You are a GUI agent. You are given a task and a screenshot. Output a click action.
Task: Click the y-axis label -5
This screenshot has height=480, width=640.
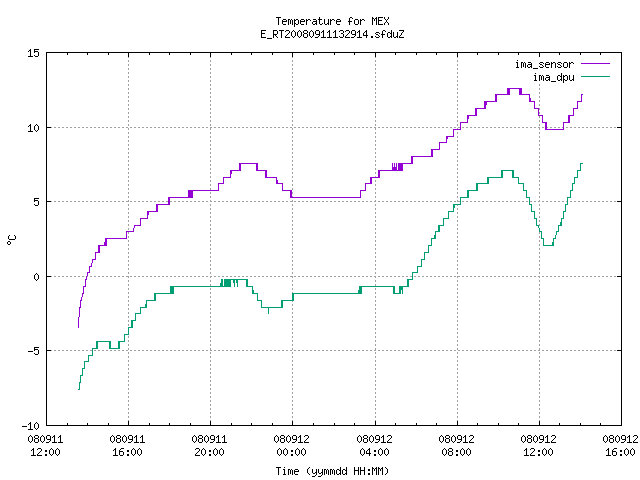click(32, 351)
